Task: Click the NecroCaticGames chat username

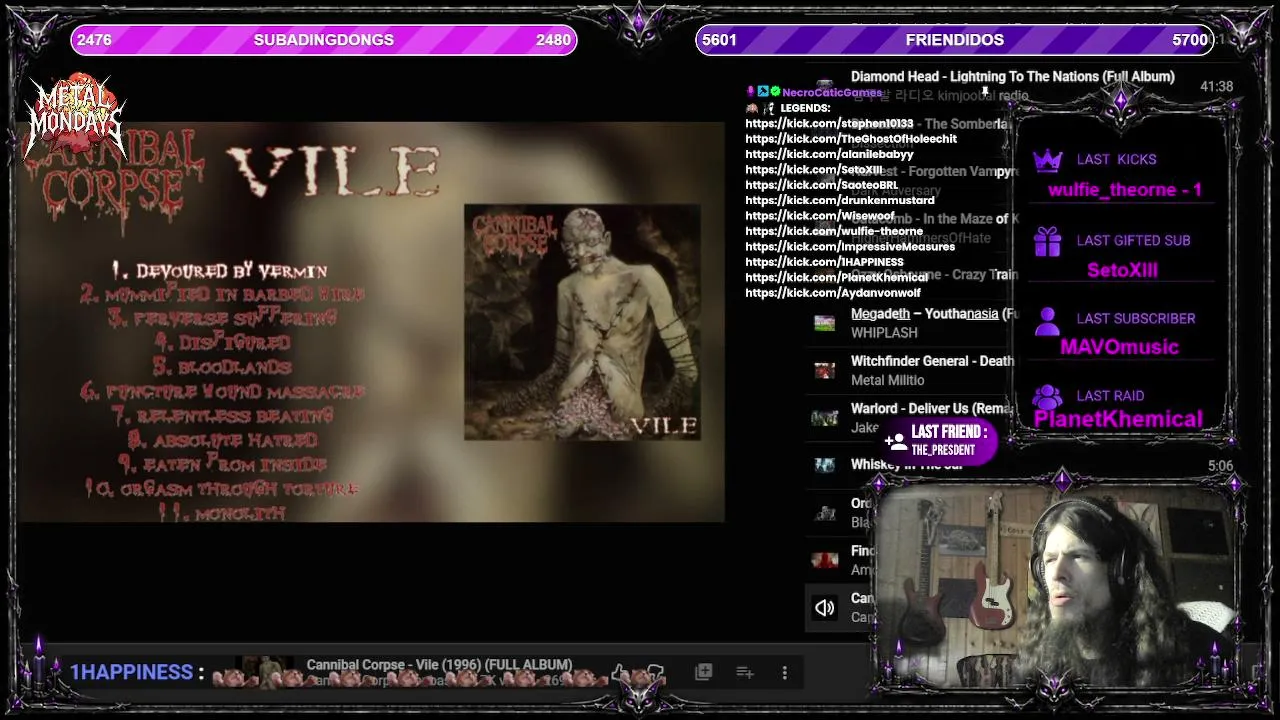Action: pyautogui.click(x=832, y=92)
